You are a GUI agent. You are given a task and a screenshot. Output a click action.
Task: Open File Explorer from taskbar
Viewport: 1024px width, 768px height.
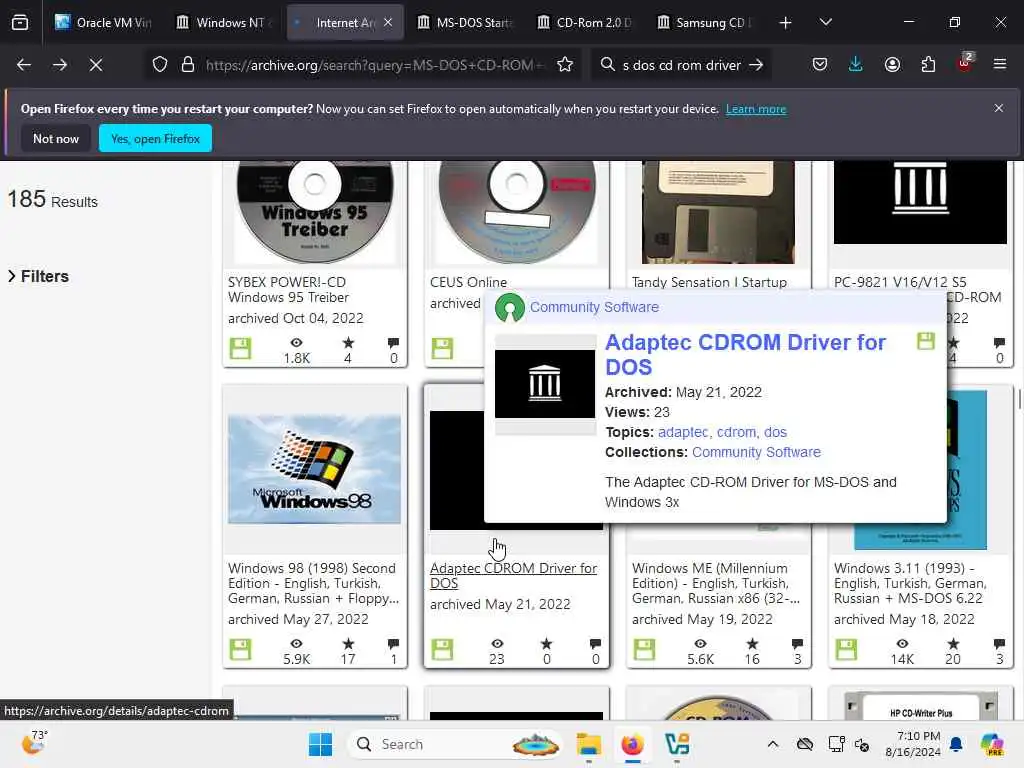(x=588, y=744)
